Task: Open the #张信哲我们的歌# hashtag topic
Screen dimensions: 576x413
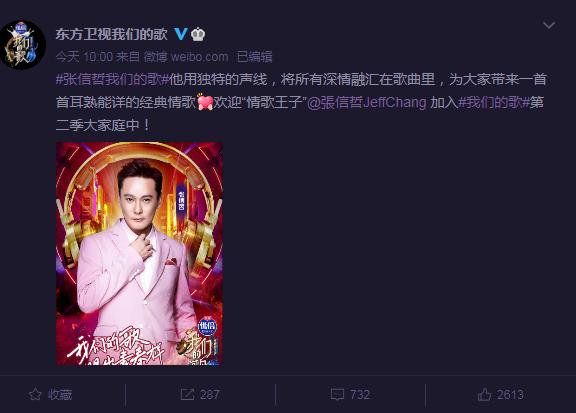Action: (112, 79)
